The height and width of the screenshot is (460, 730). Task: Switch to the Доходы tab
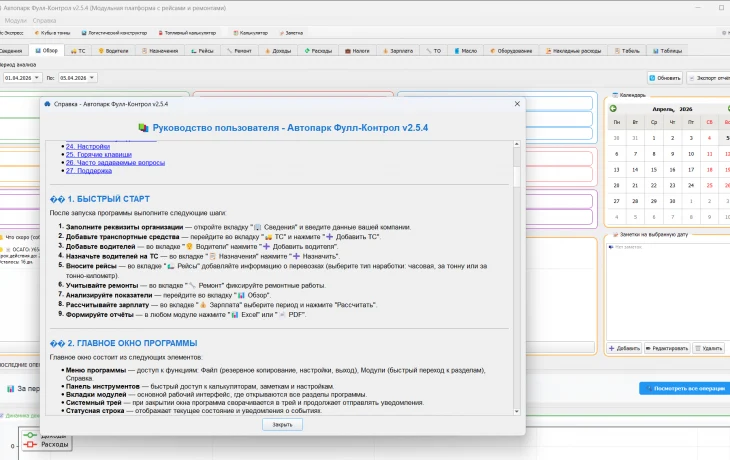tap(277, 51)
